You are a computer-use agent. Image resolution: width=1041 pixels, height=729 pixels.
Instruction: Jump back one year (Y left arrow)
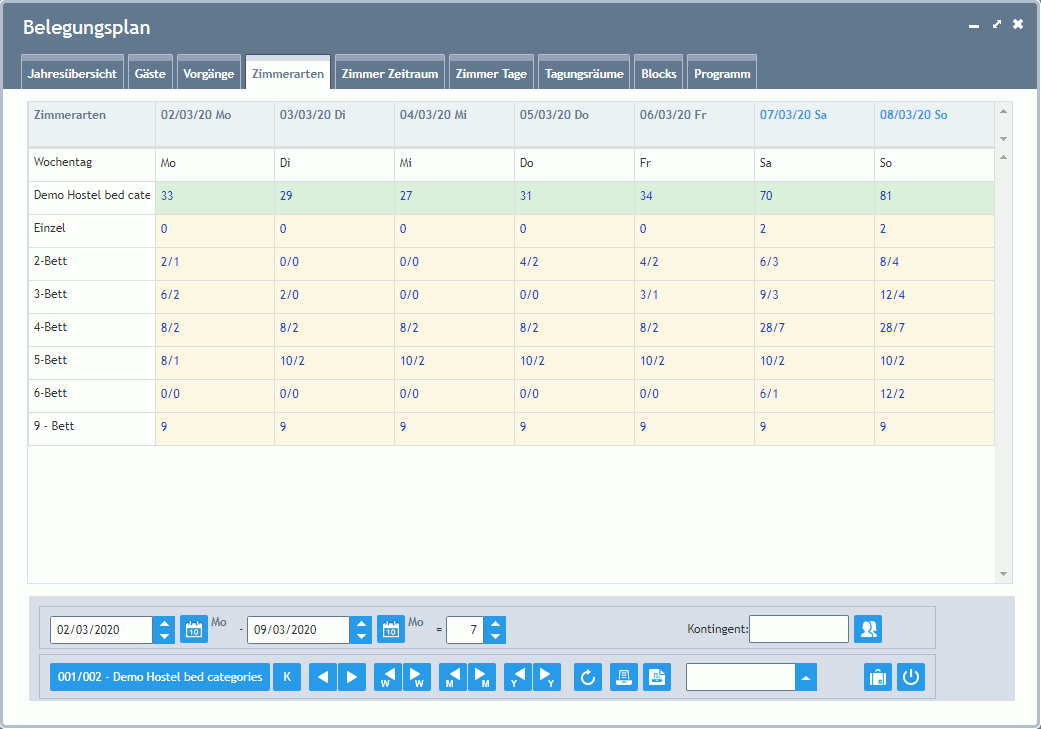tap(518, 677)
